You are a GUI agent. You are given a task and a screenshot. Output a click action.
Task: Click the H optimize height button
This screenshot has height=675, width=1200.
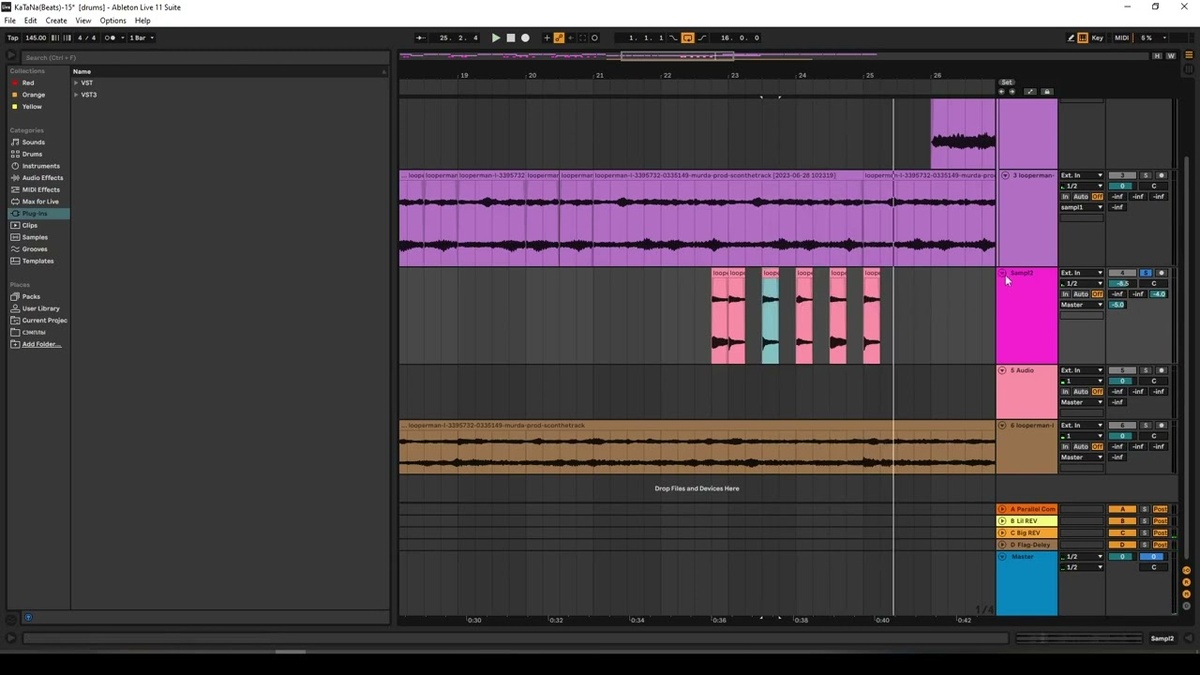[1157, 56]
